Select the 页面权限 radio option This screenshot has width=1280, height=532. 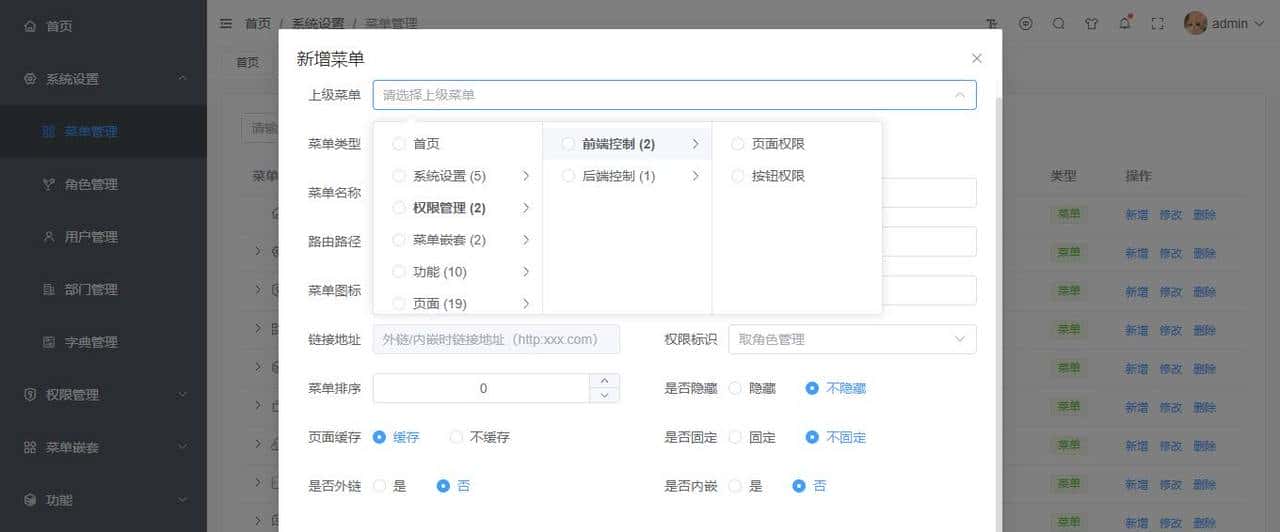click(738, 144)
